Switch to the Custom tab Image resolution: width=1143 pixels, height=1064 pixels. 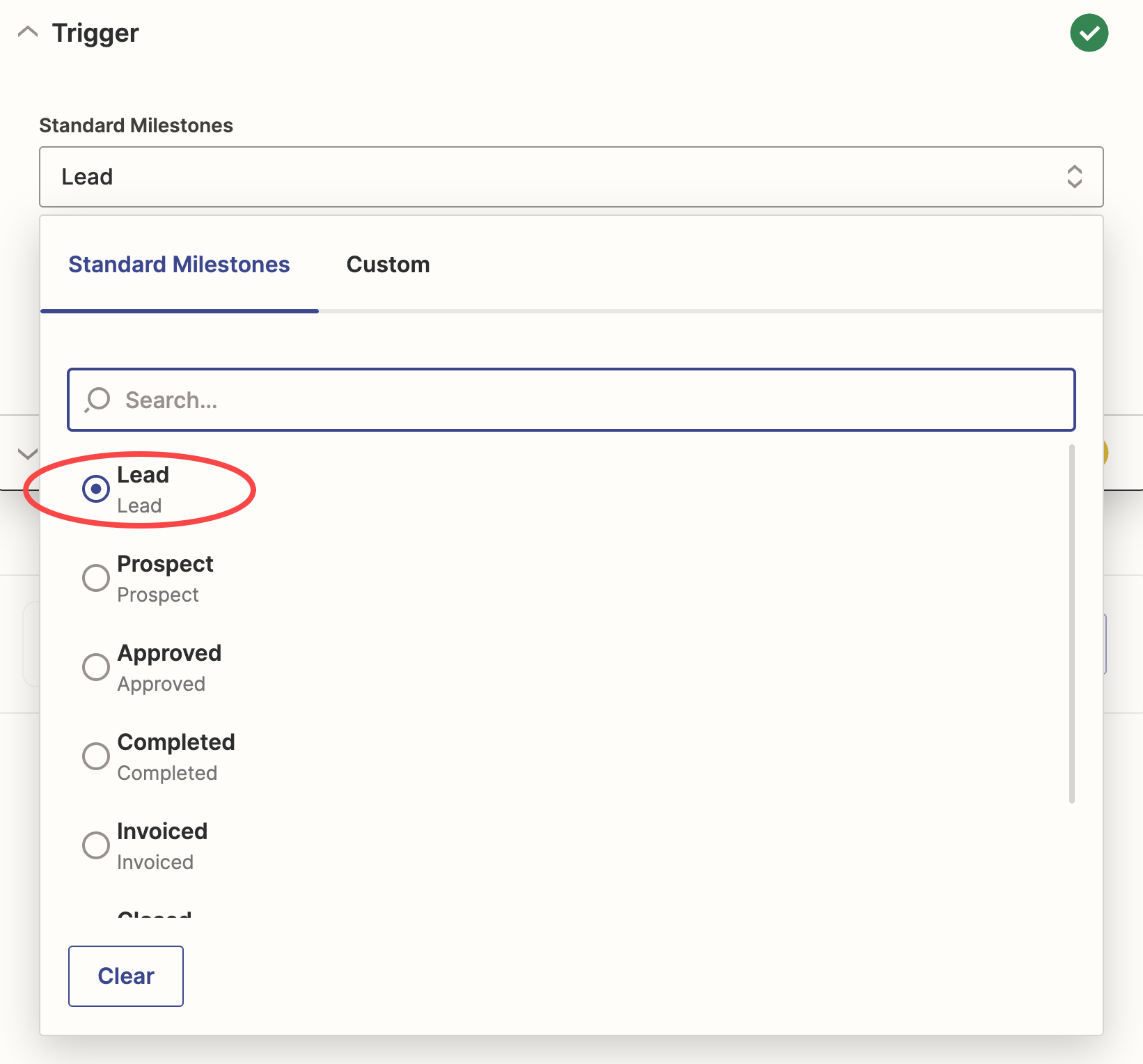coord(388,265)
